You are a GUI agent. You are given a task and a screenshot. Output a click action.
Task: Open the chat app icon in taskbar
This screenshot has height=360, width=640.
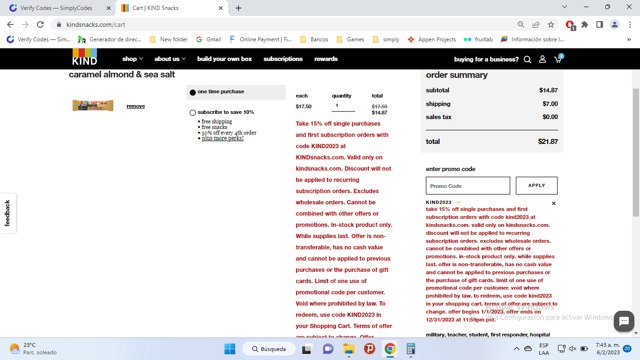328,349
